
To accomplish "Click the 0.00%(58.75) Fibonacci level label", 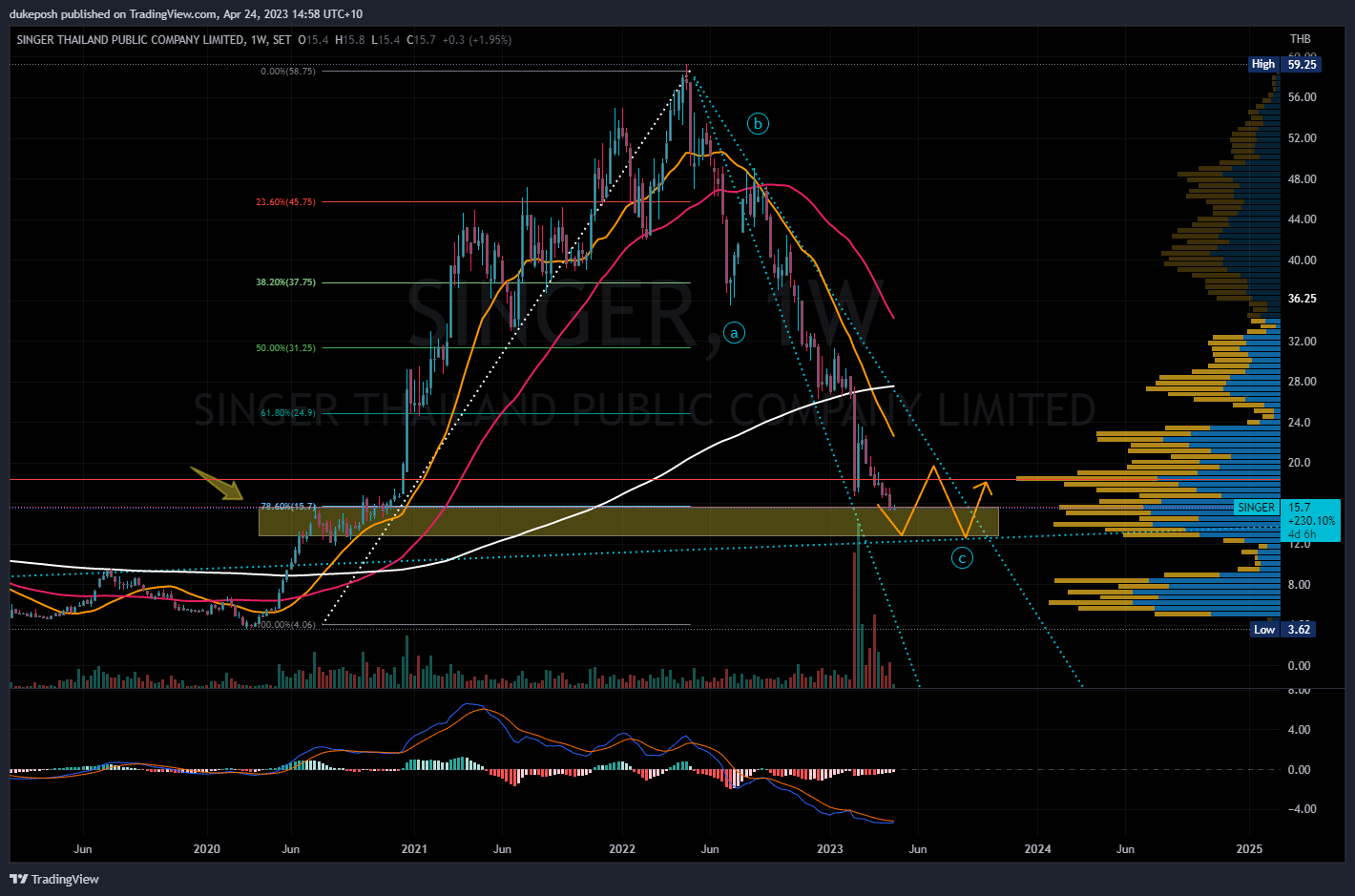I will (x=287, y=72).
